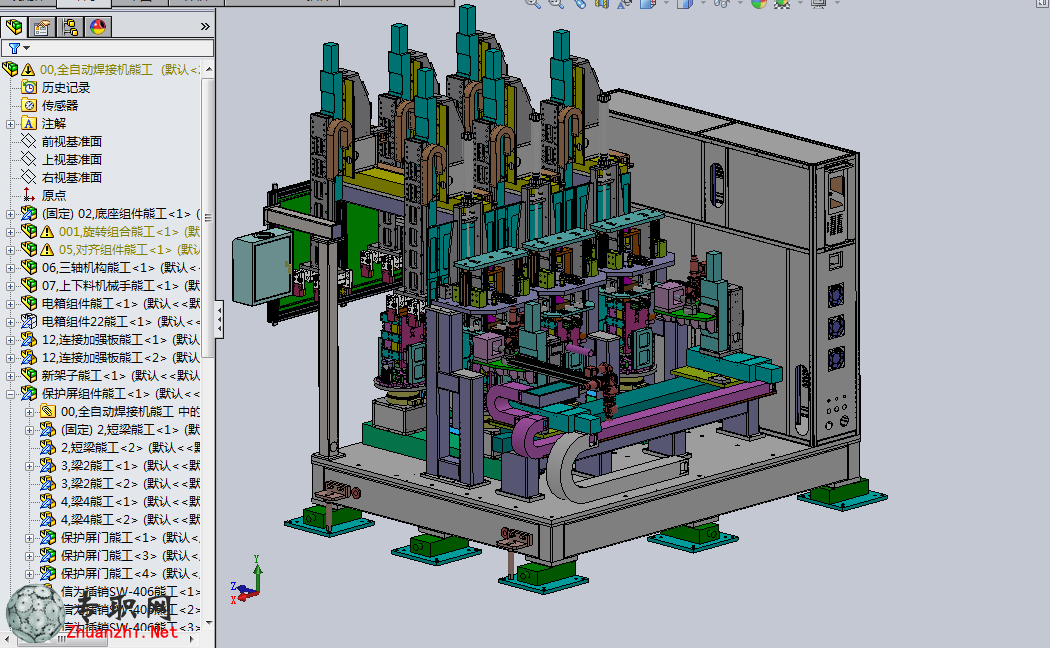This screenshot has height=648, width=1050.
Task: Select the 001,旋转组合能工<1> warning component
Action: 119,232
